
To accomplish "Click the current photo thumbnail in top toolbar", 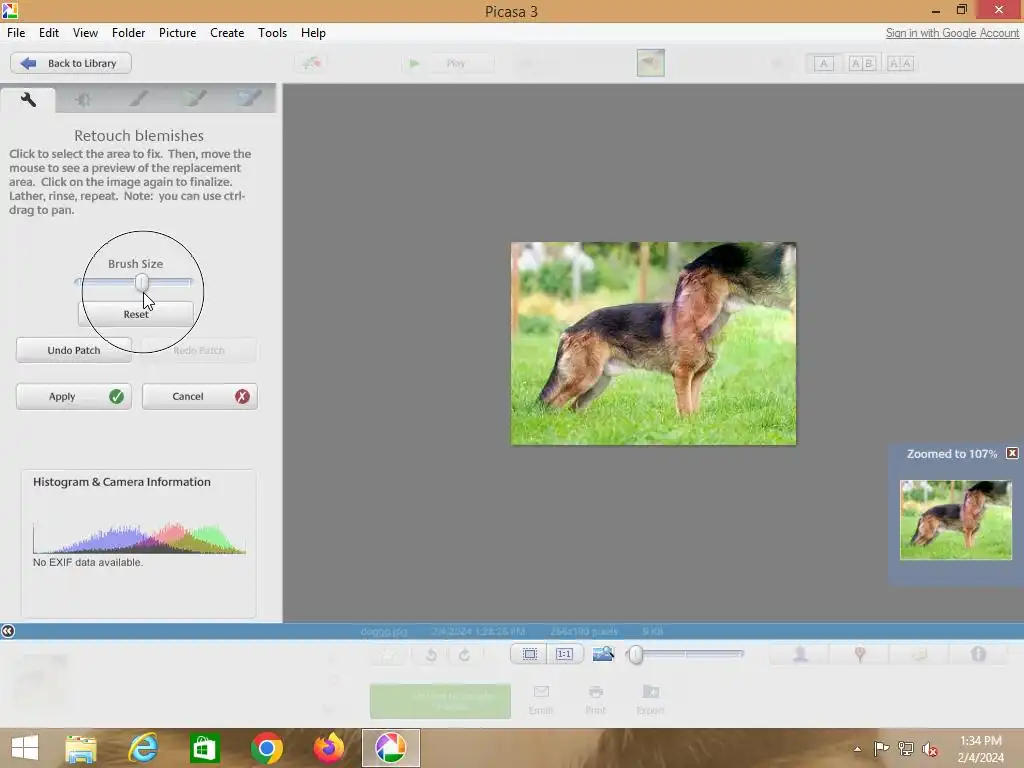I will [x=650, y=63].
